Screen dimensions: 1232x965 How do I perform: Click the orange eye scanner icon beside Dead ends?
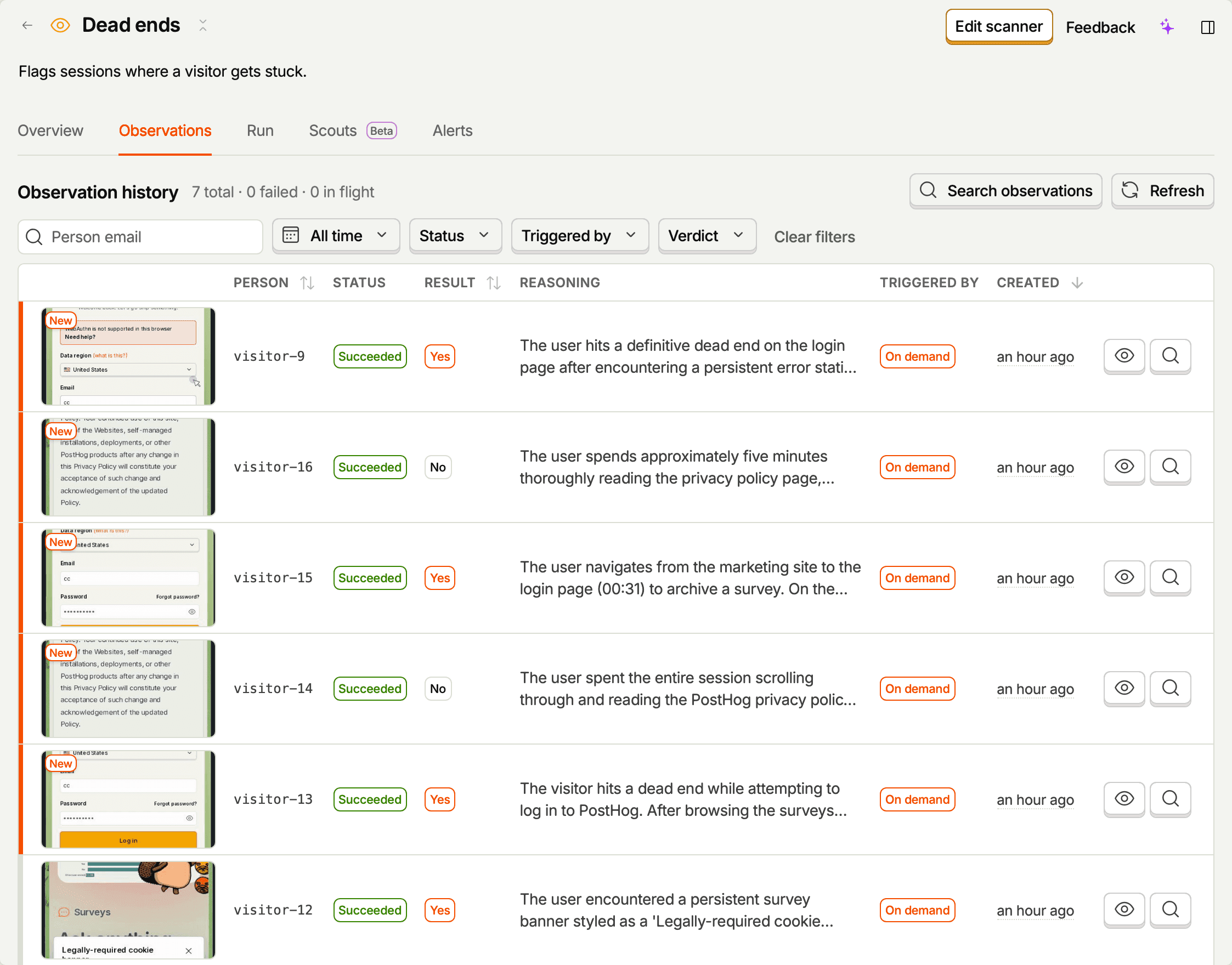coord(60,25)
